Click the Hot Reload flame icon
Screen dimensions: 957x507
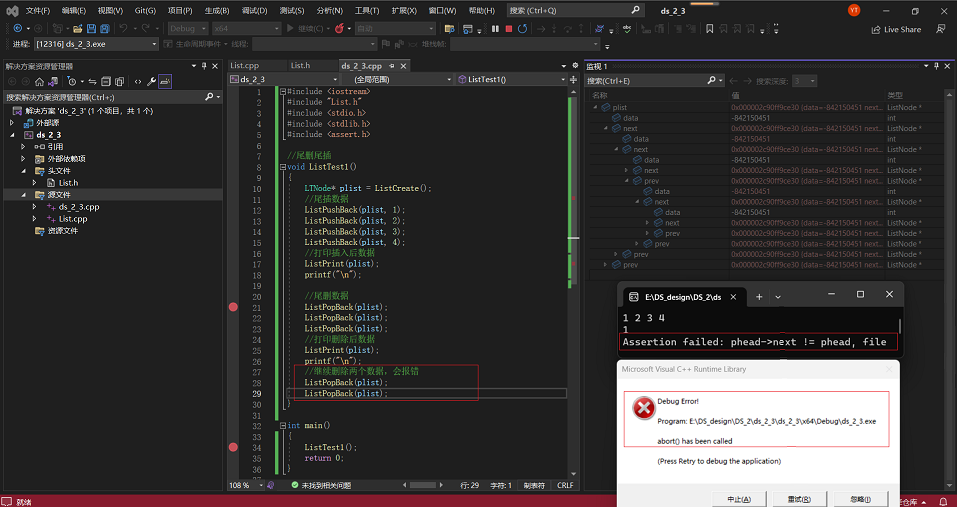339,29
